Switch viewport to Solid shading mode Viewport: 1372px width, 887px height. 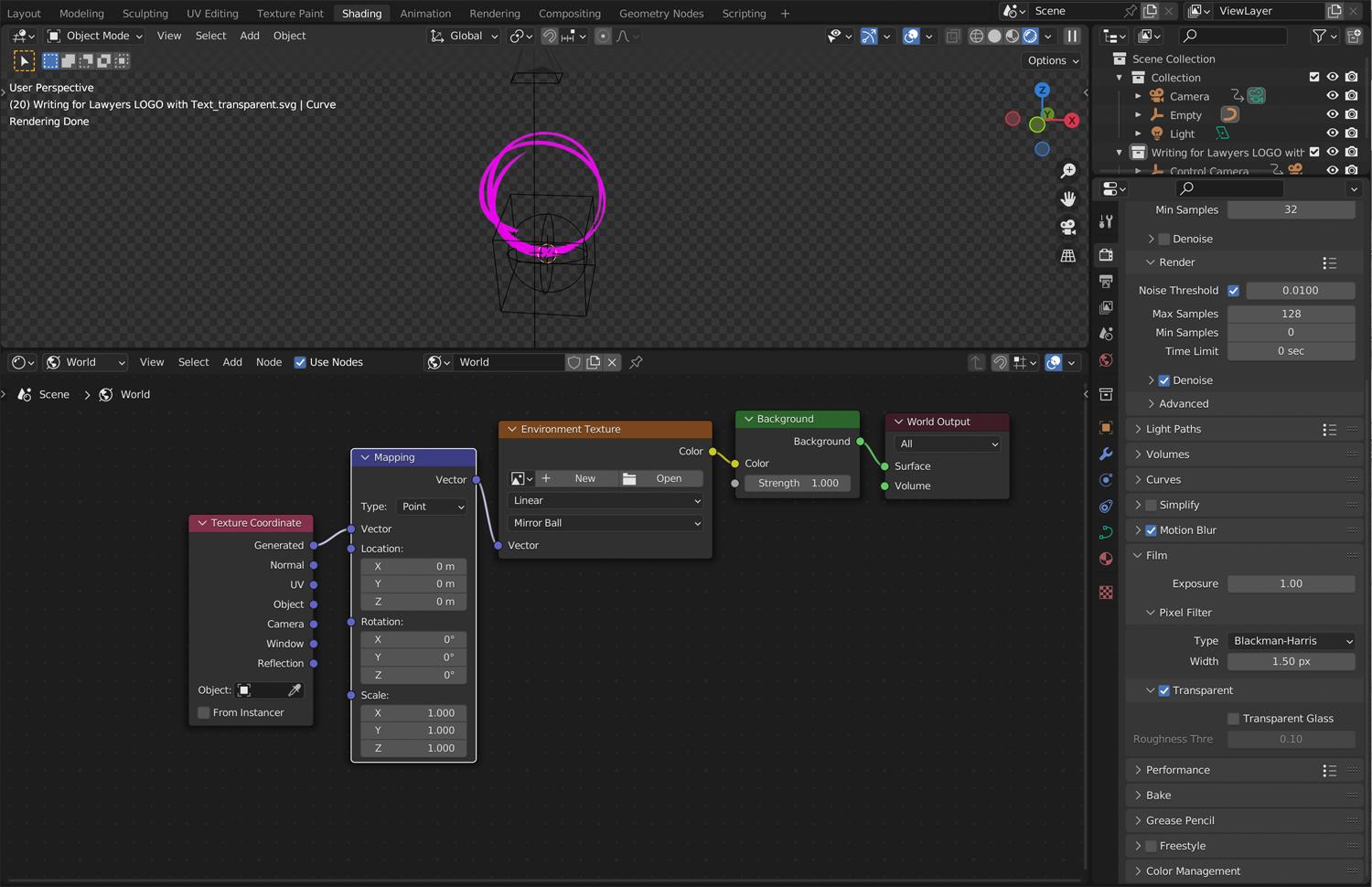tap(994, 37)
